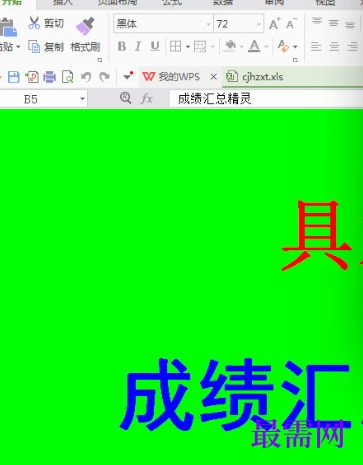Open Print Preview icon

coord(68,77)
